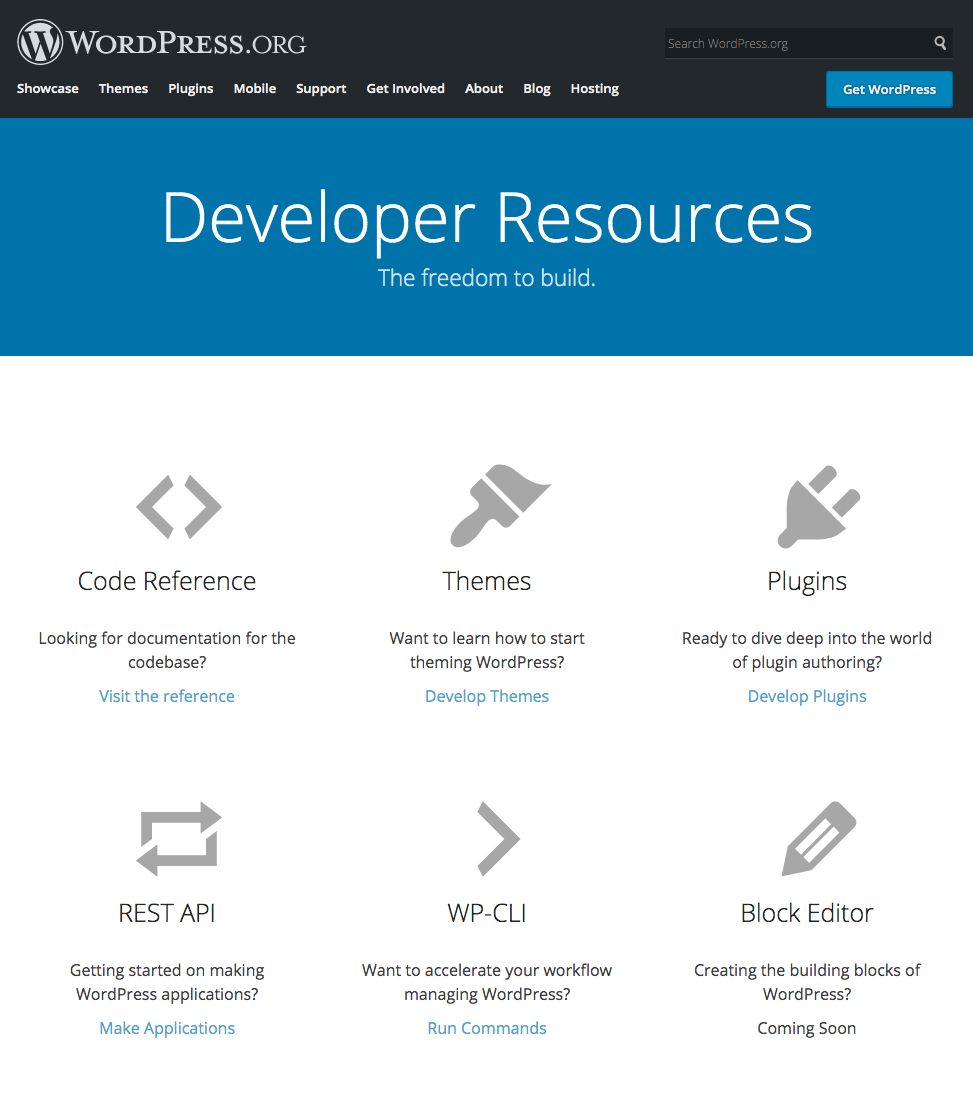
Task: Click the Themes section heading
Action: [486, 581]
